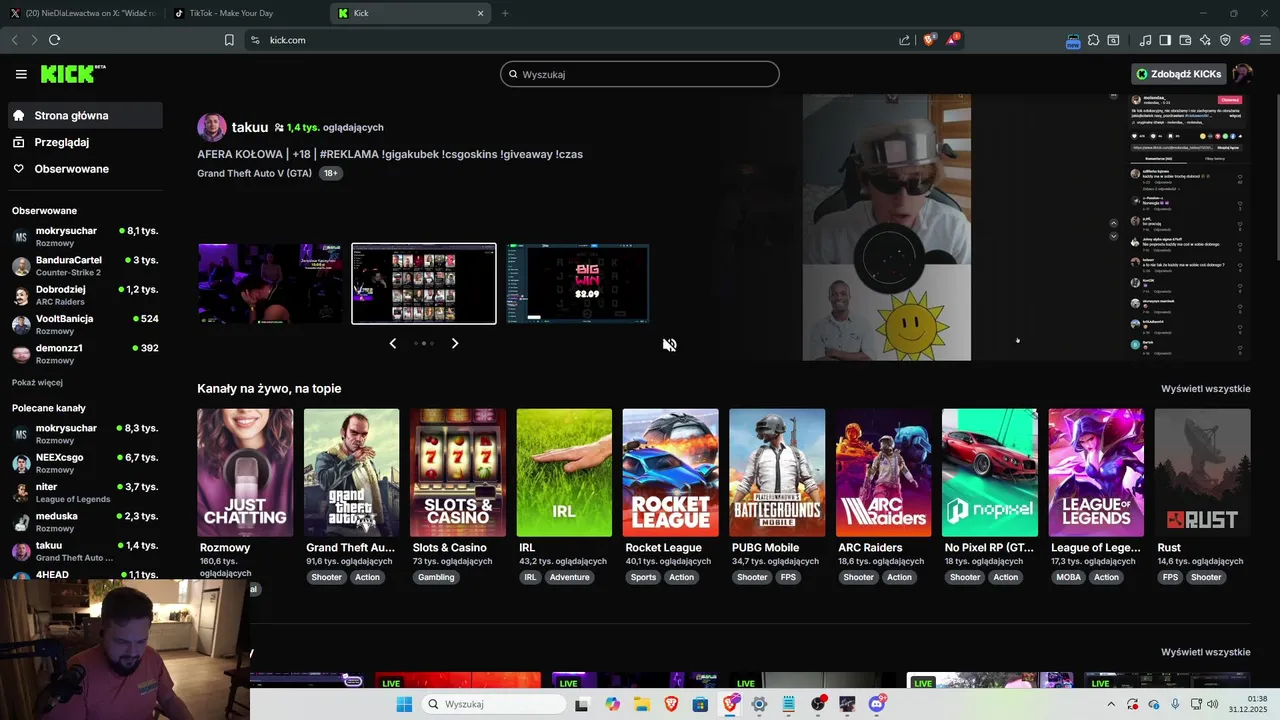
Task: Go to Strona główna in sidebar
Action: [x=85, y=115]
